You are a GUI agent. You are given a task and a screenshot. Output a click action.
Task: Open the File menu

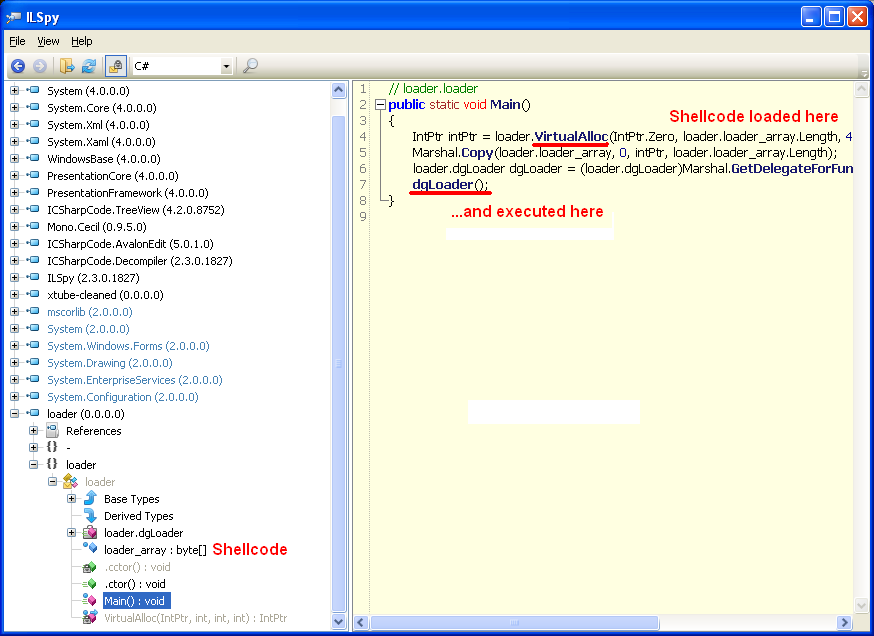coord(17,41)
